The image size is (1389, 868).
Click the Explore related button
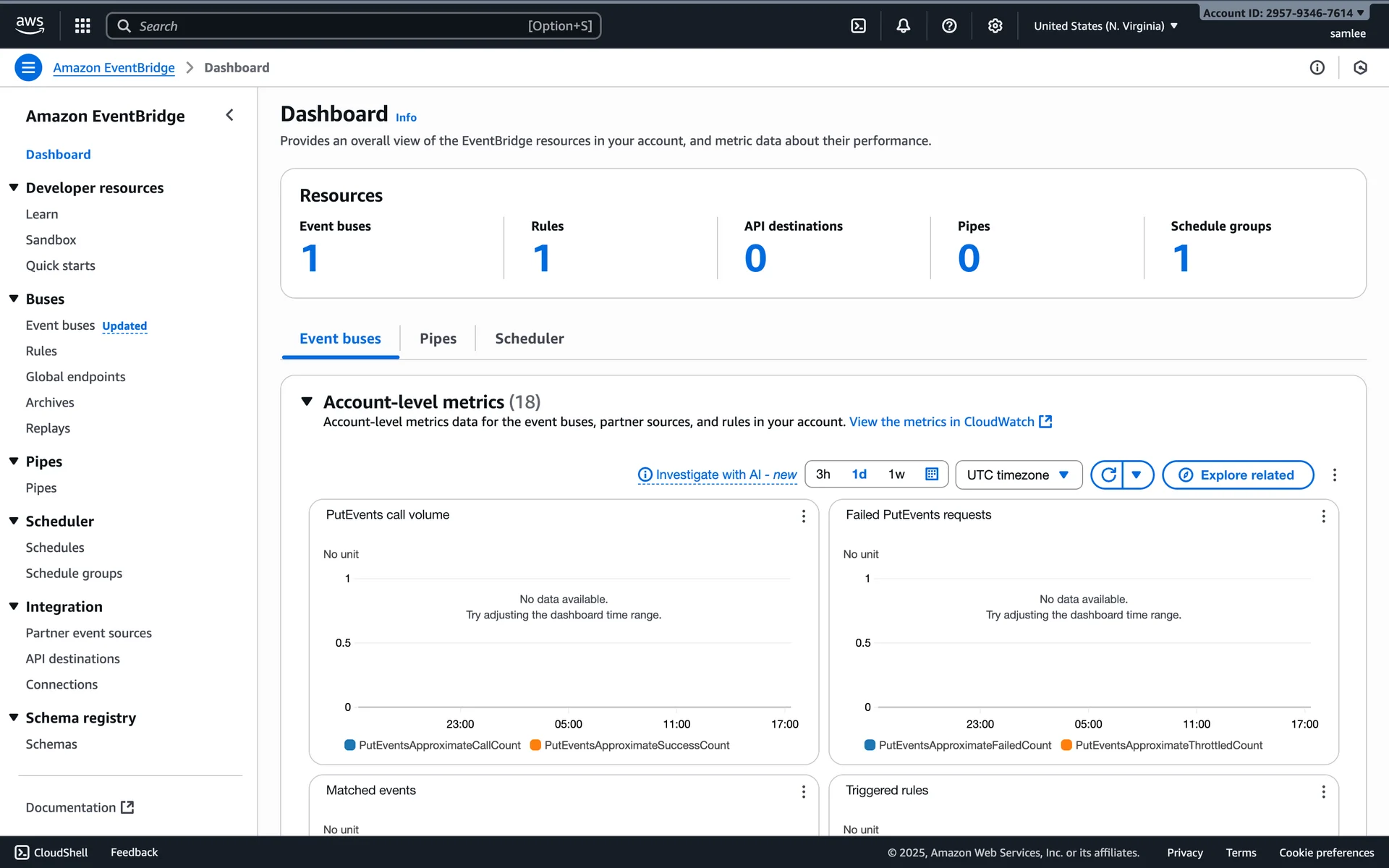pos(1237,475)
